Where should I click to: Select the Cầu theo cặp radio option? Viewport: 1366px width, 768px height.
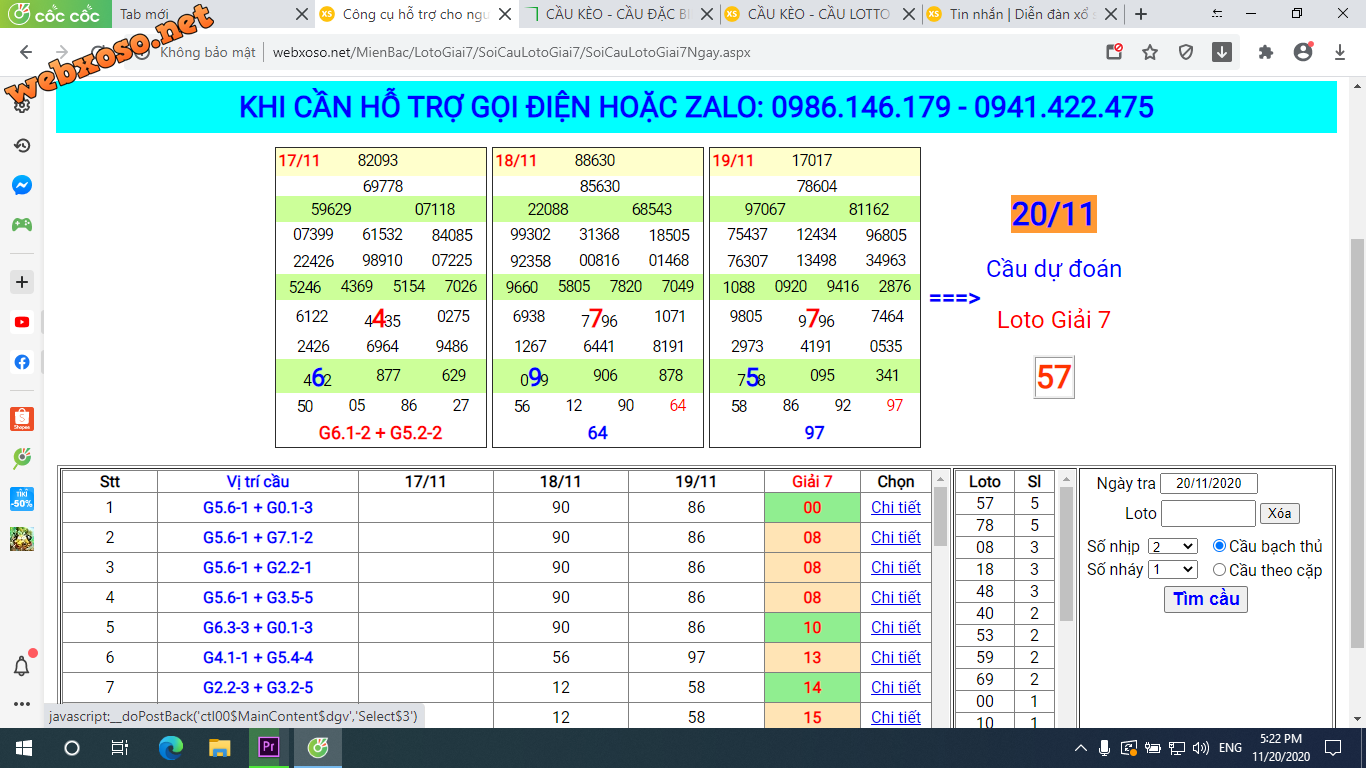click(1219, 570)
